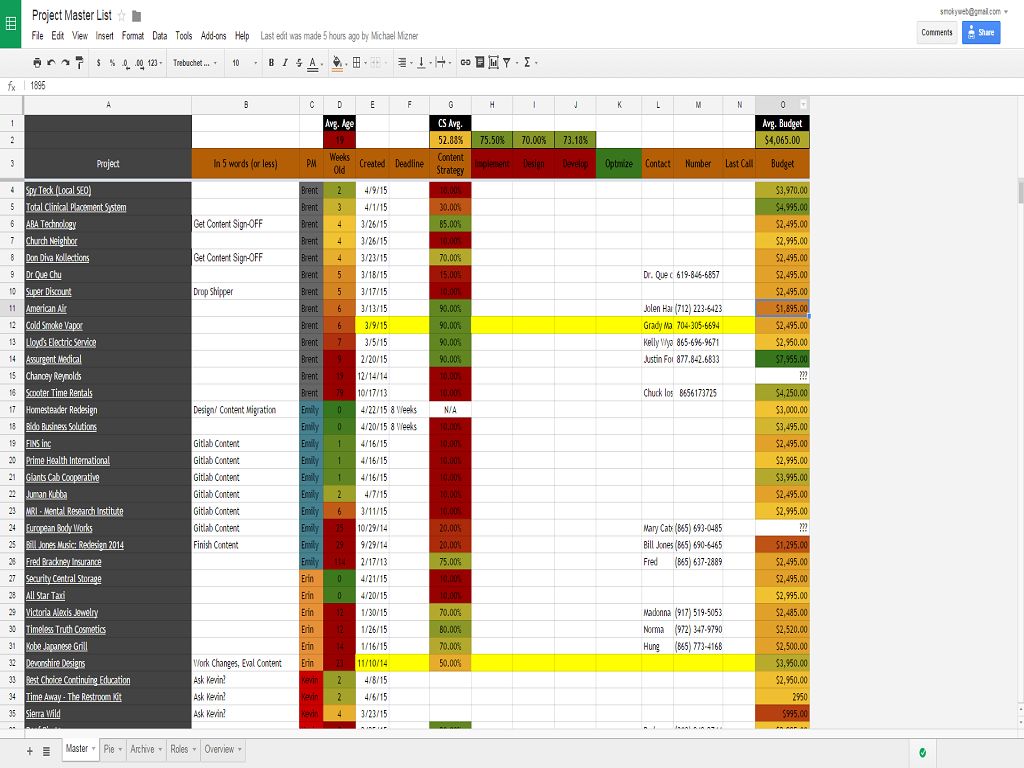Image resolution: width=1024 pixels, height=768 pixels.
Task: Star the Project Master List document
Action: click(121, 16)
